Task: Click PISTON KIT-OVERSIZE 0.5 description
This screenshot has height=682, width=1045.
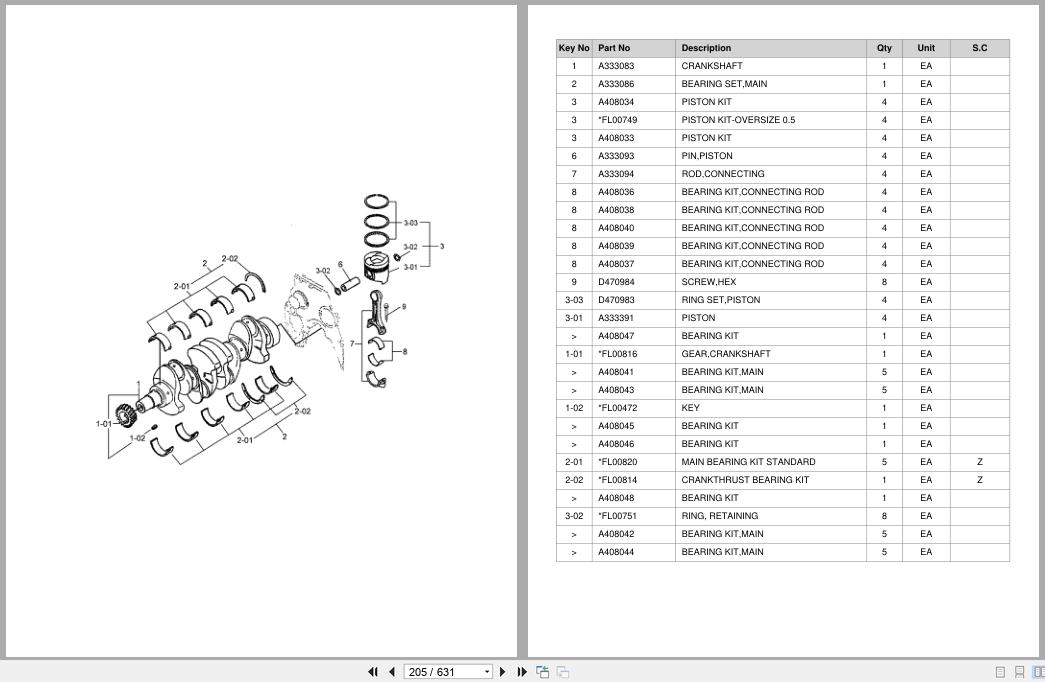Action: (738, 120)
